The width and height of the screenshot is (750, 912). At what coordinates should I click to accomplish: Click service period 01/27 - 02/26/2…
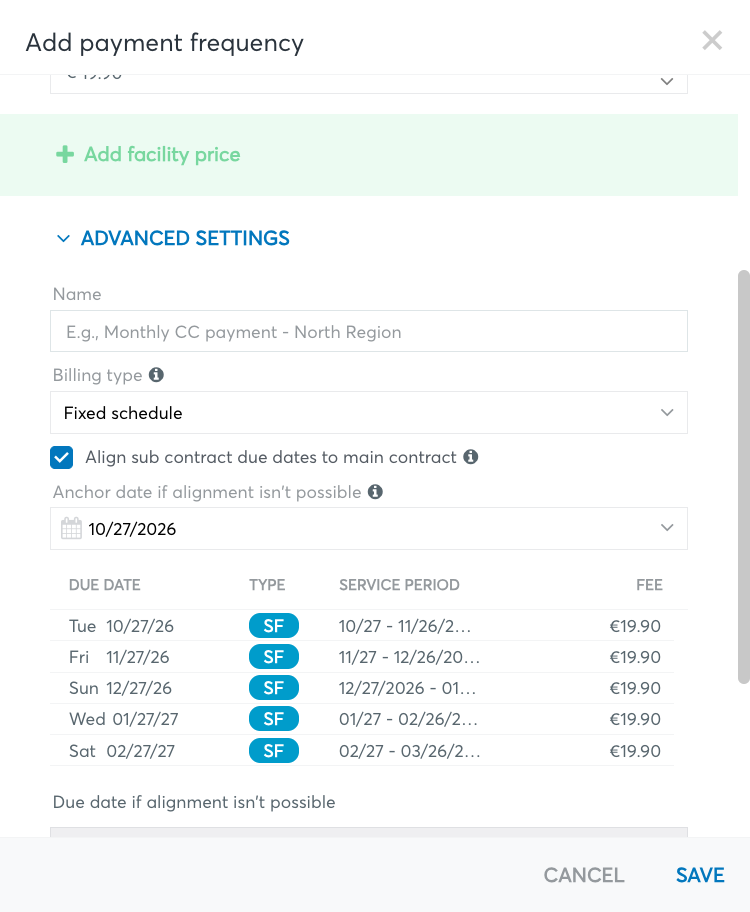408,719
